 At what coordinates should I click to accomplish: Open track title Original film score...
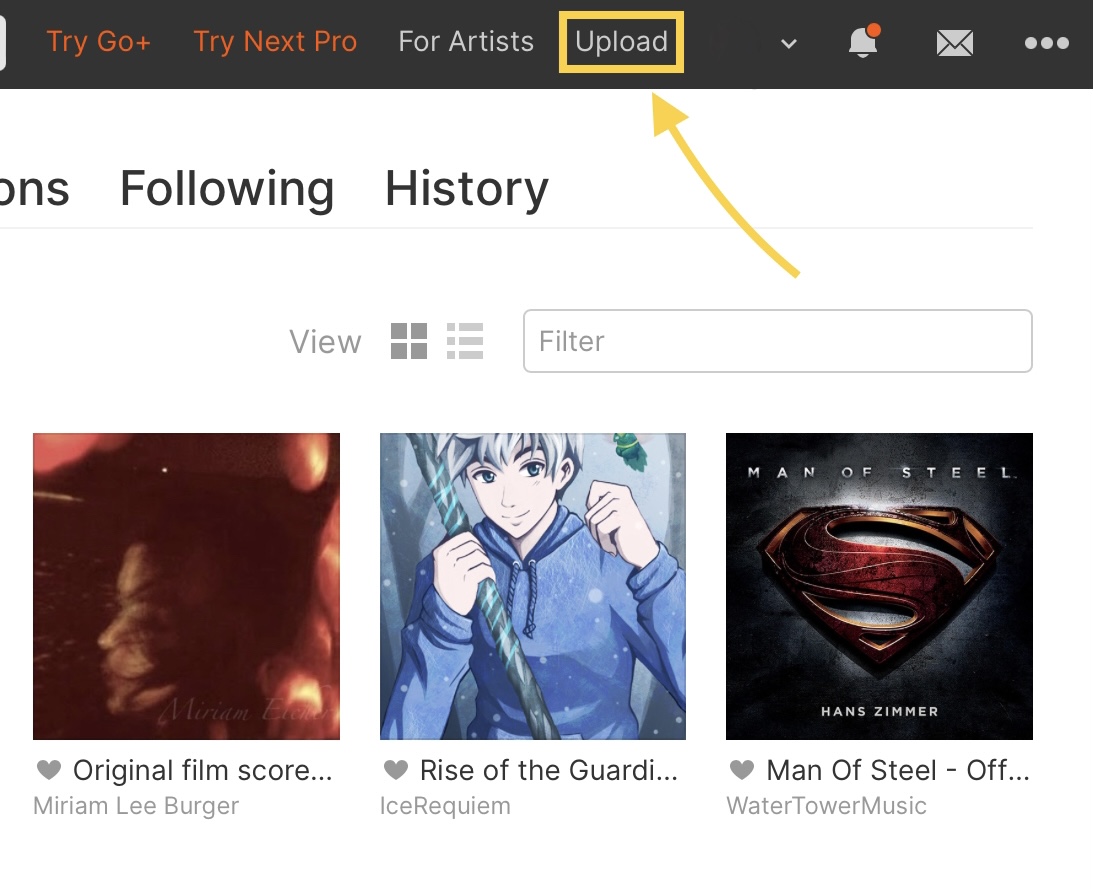pos(203,770)
